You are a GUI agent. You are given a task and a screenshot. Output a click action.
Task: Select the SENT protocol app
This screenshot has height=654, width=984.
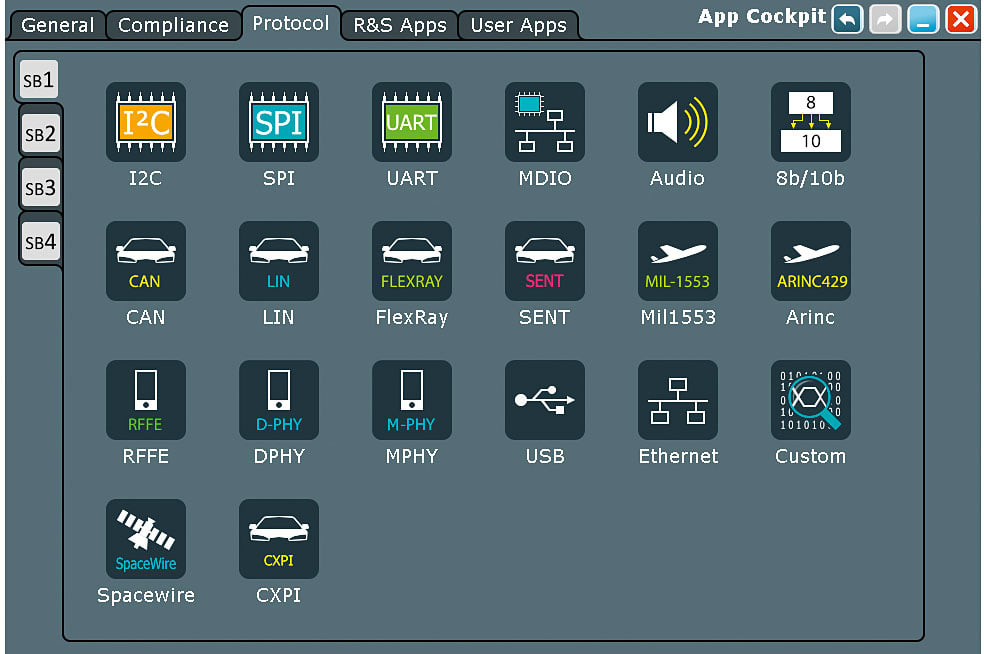(544, 261)
